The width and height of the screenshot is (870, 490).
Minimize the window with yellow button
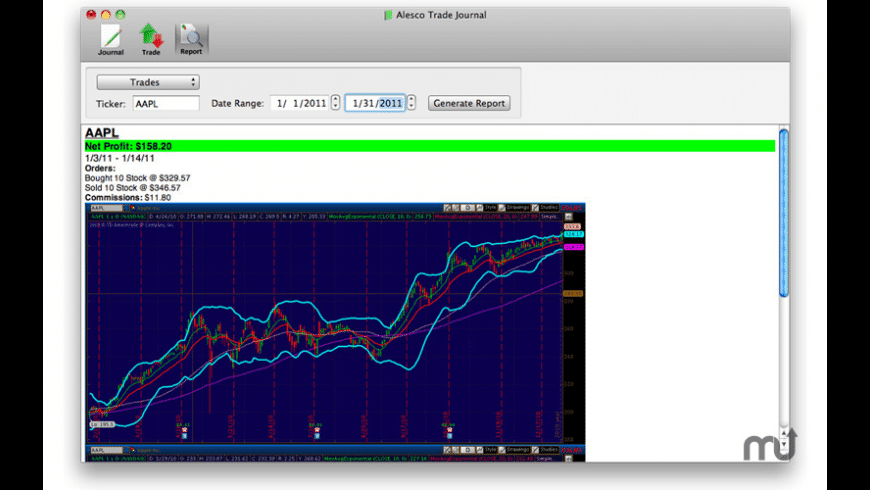pos(105,14)
